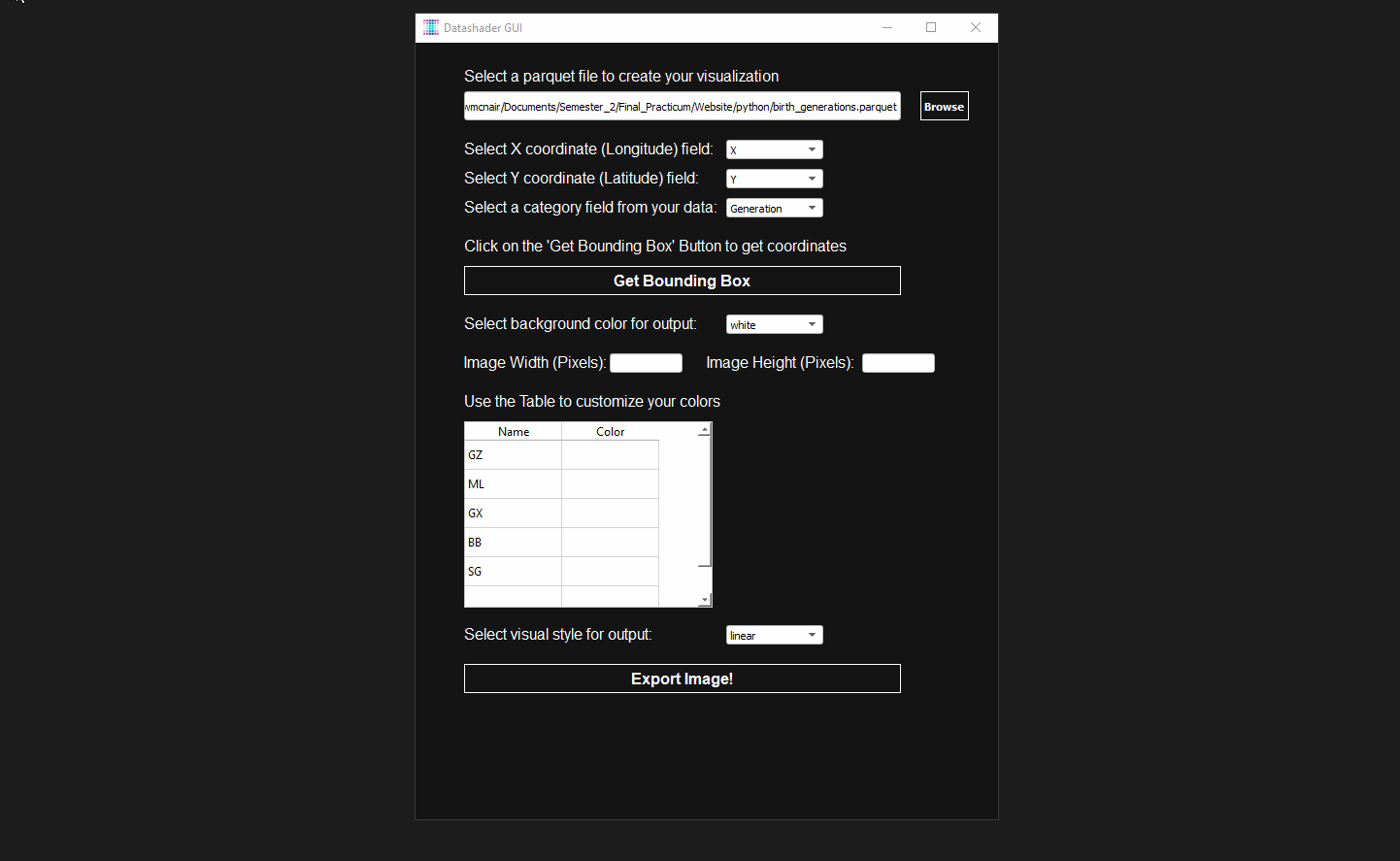Screen dimensions: 1400x861
Task: Click the Name column header
Action: click(x=513, y=431)
